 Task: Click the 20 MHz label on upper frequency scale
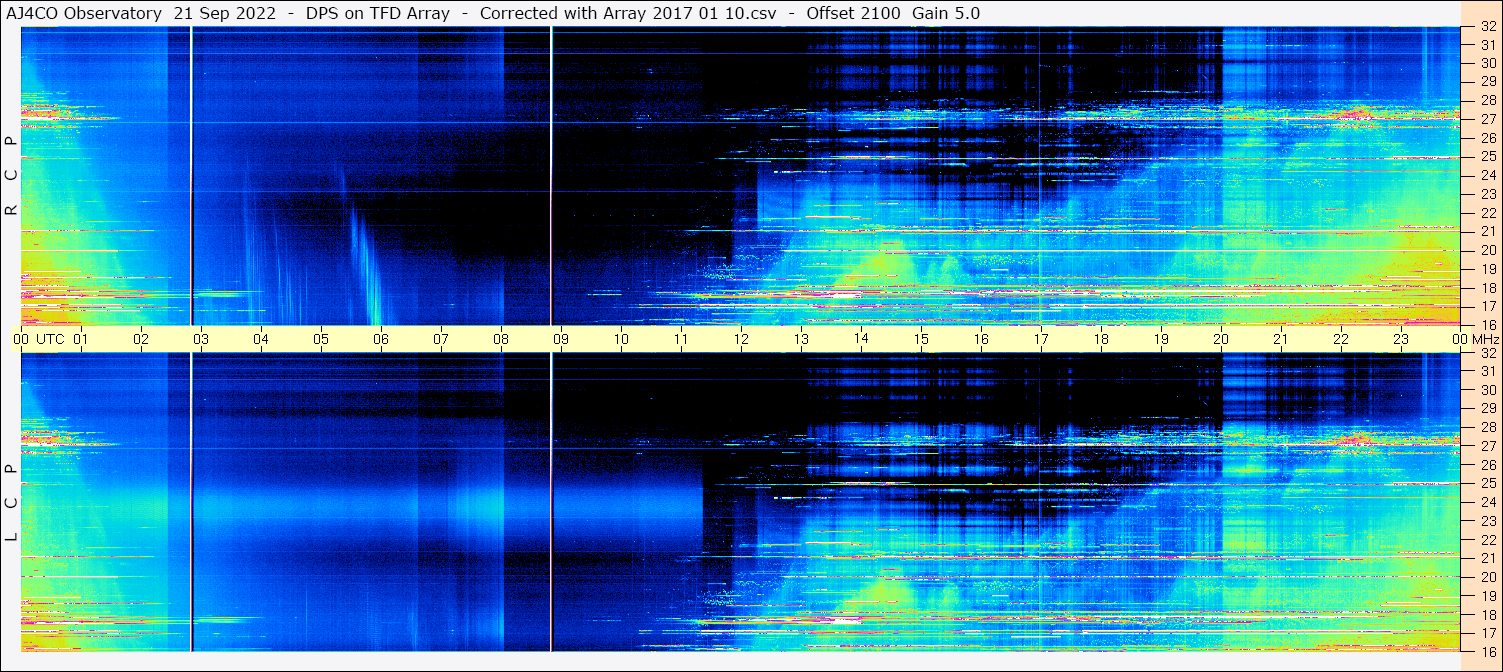1487,250
